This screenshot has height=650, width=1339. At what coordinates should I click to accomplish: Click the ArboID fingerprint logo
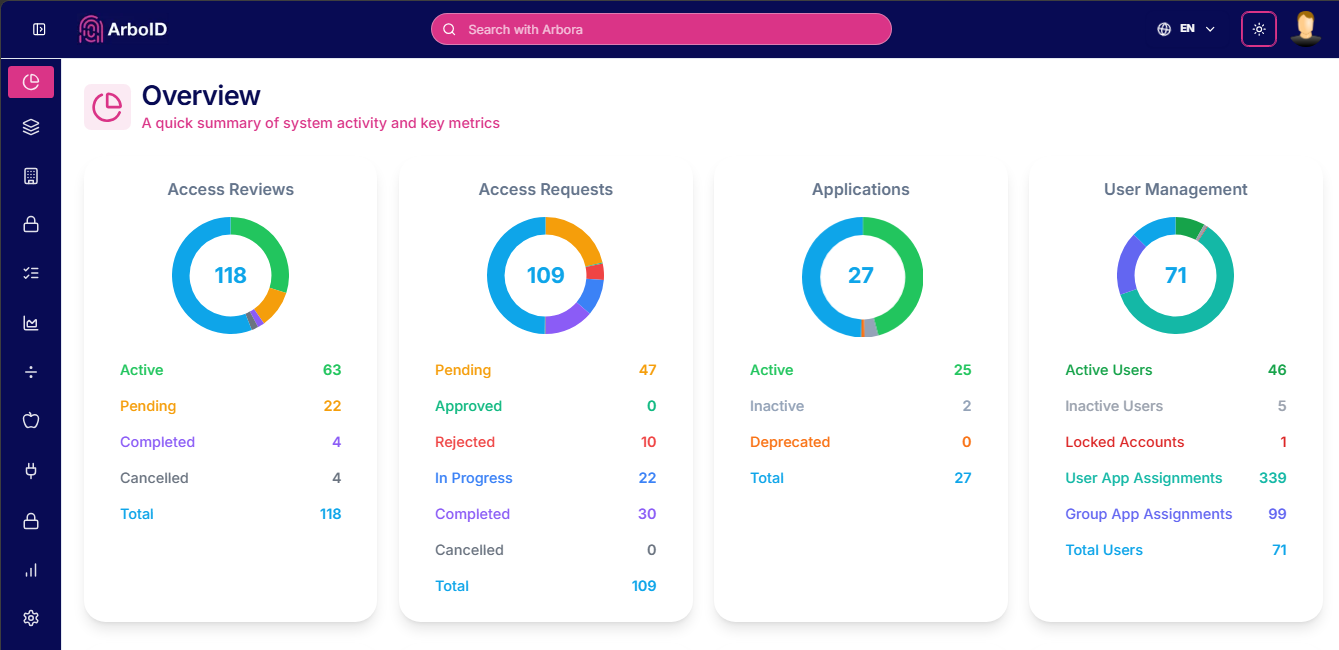pyautogui.click(x=91, y=29)
